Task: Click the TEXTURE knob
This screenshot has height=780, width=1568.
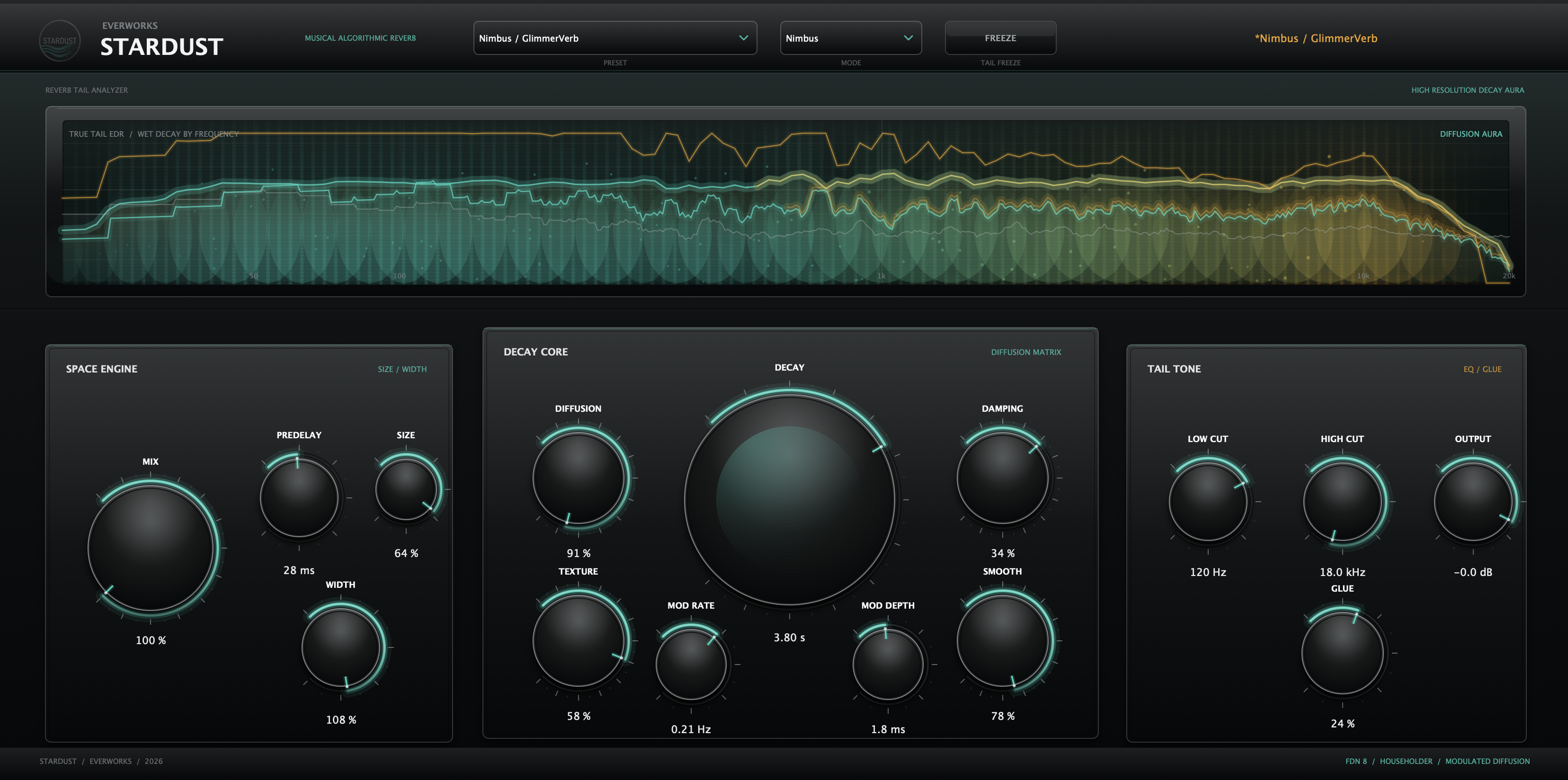Action: [578, 641]
